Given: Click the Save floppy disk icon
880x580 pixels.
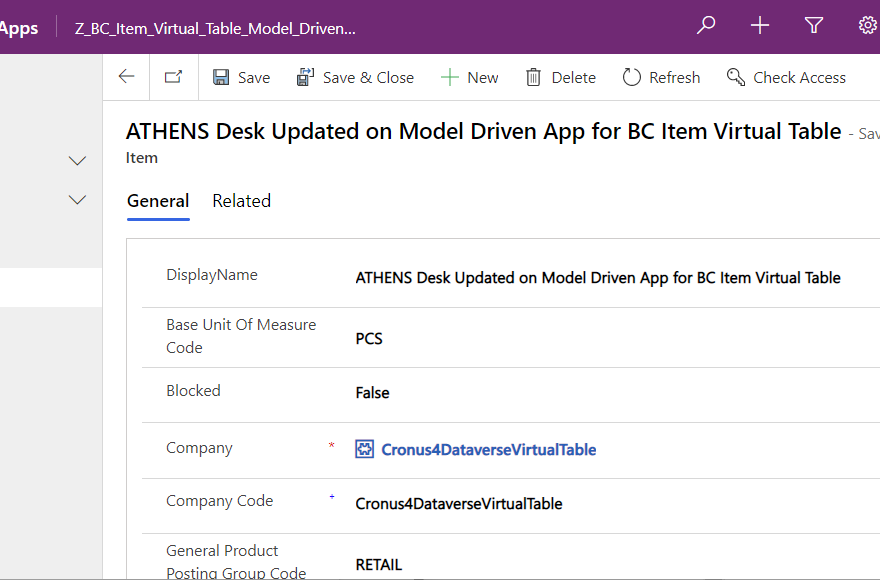Looking at the screenshot, I should point(221,77).
